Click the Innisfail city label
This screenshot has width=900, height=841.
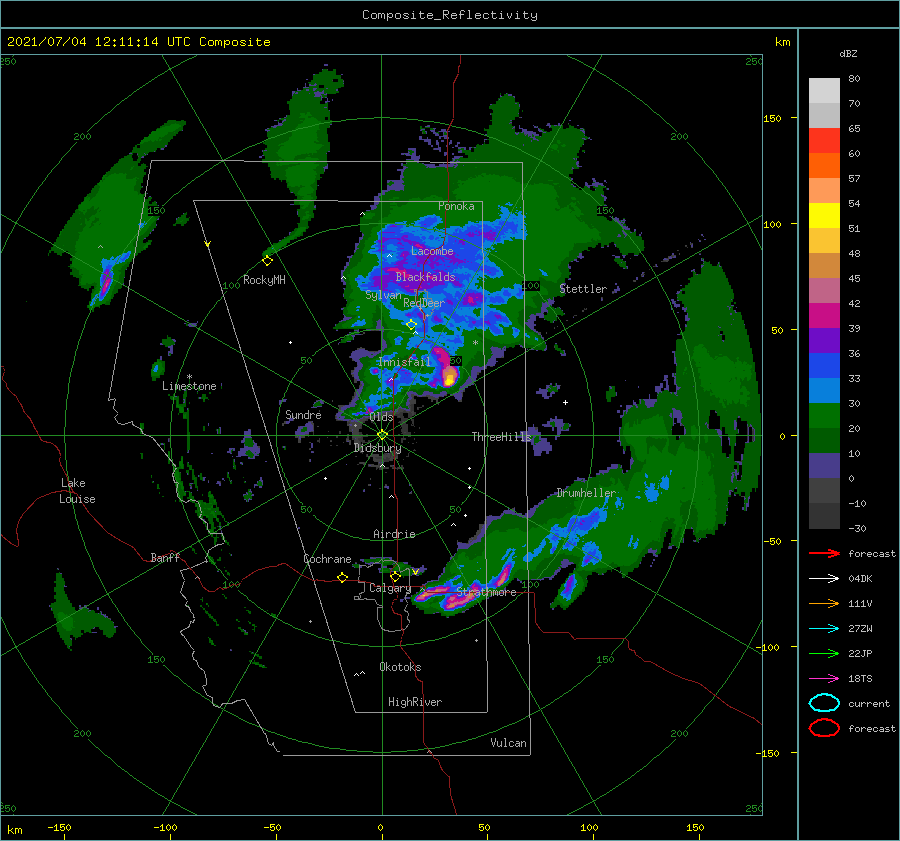tap(404, 362)
